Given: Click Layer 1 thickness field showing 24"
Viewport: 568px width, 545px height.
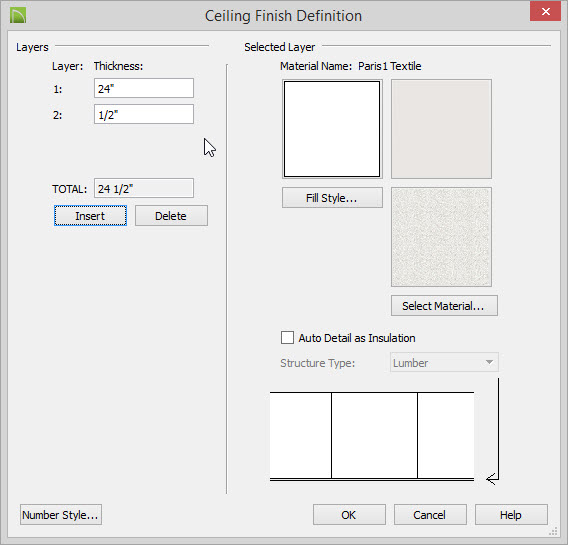Looking at the screenshot, I should pyautogui.click(x=144, y=88).
